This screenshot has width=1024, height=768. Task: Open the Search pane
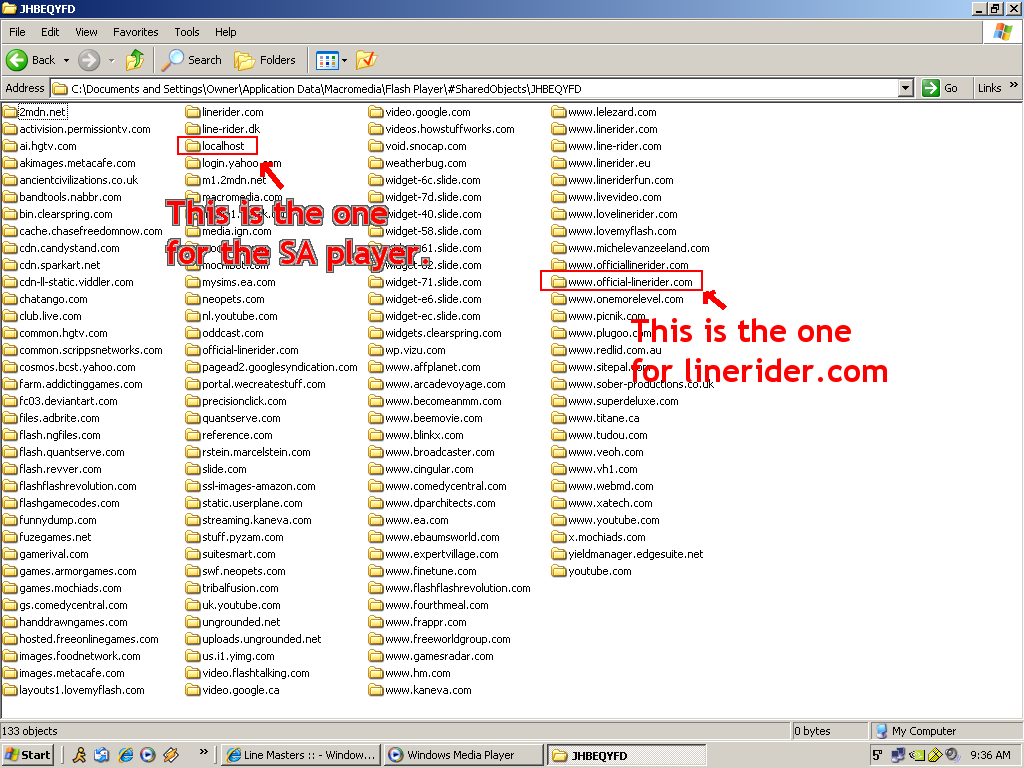[192, 60]
